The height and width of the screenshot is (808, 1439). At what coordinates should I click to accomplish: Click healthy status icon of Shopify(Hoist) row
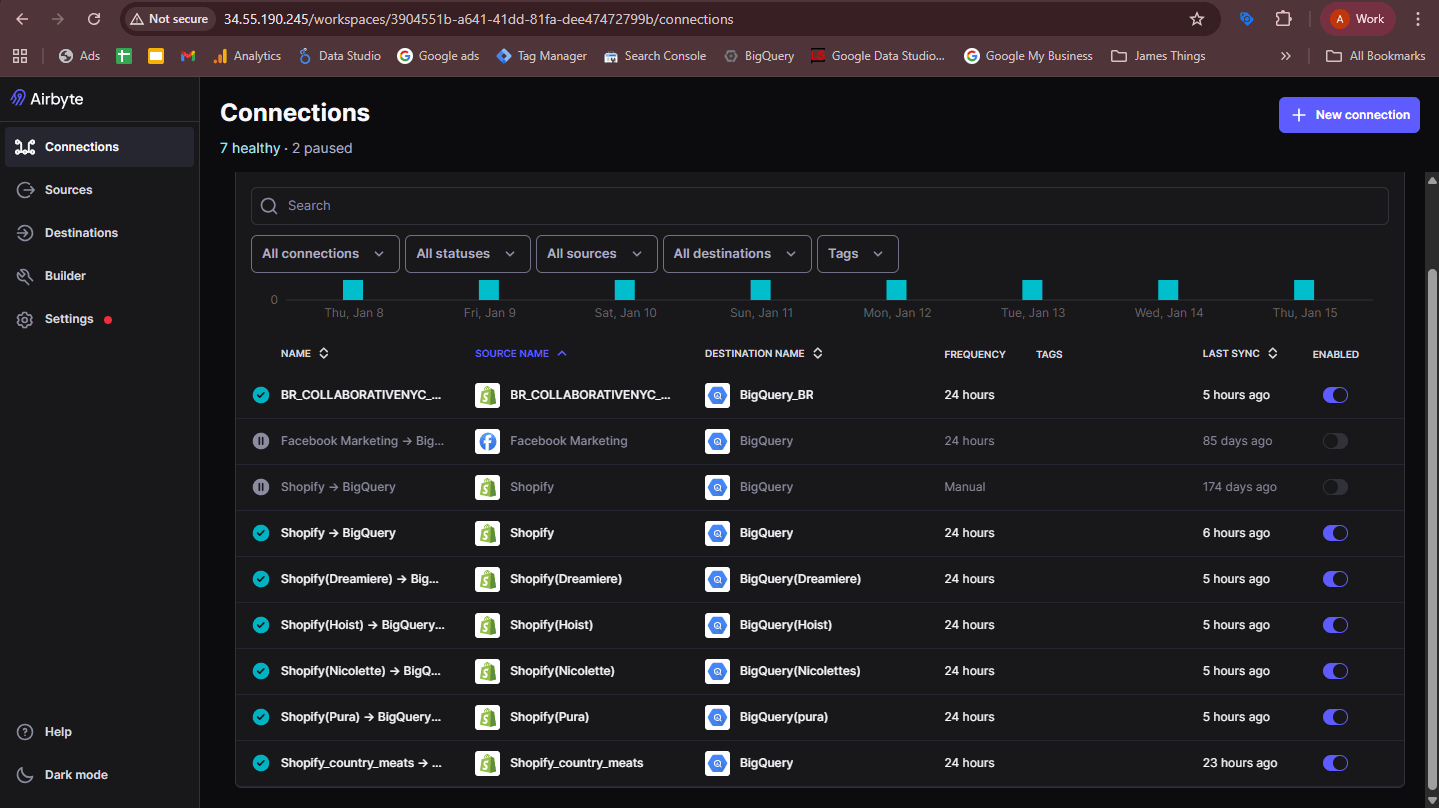[x=261, y=625]
